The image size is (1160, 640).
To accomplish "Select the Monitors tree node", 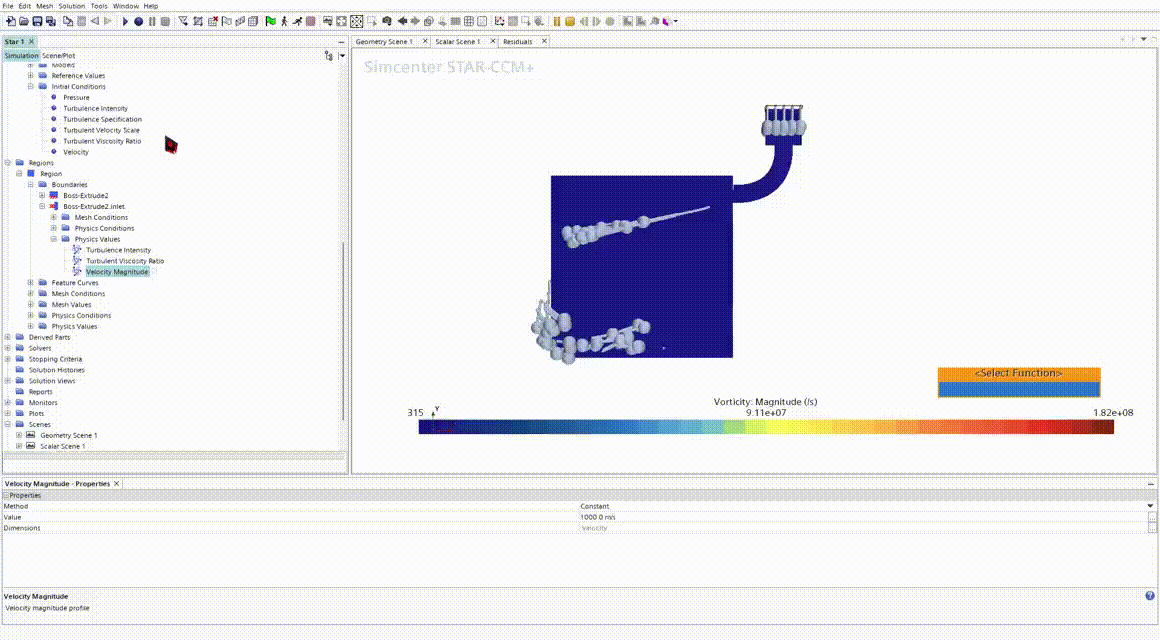I will 43,402.
